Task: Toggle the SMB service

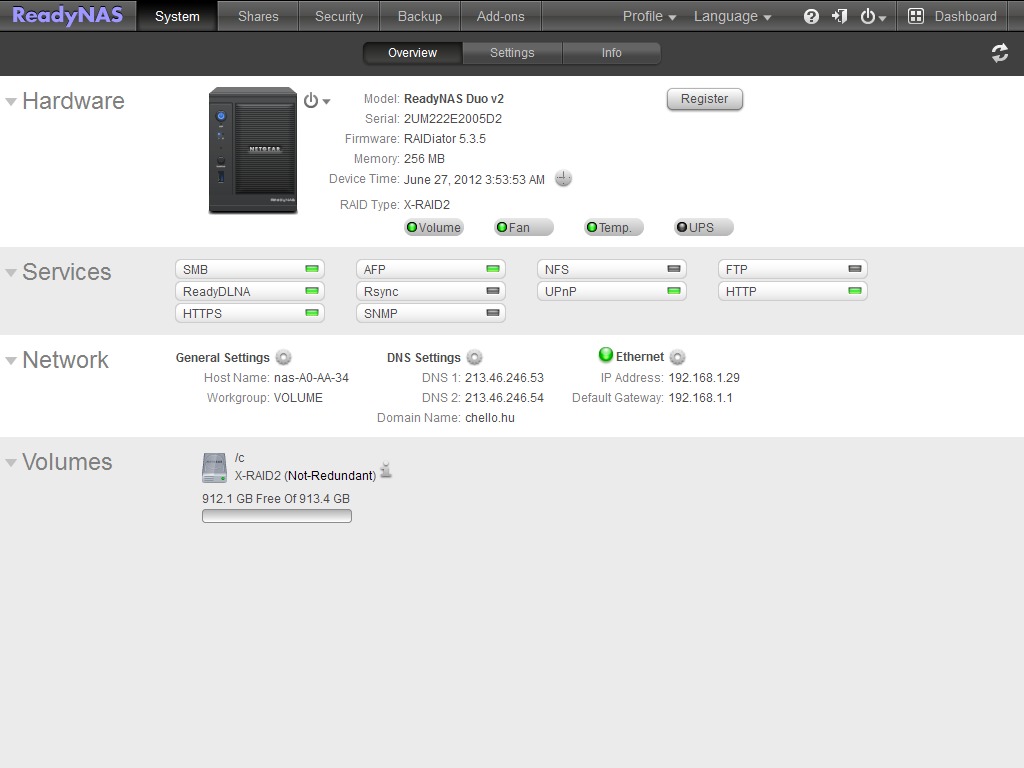Action: click(x=250, y=269)
